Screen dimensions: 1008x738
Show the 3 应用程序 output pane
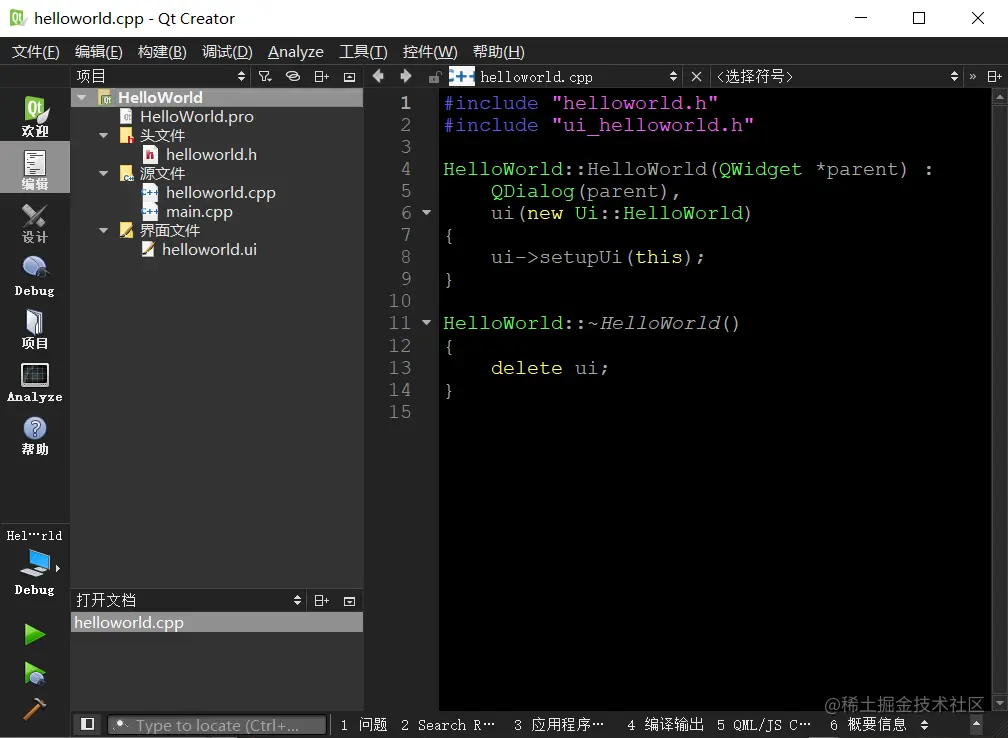pyautogui.click(x=559, y=725)
